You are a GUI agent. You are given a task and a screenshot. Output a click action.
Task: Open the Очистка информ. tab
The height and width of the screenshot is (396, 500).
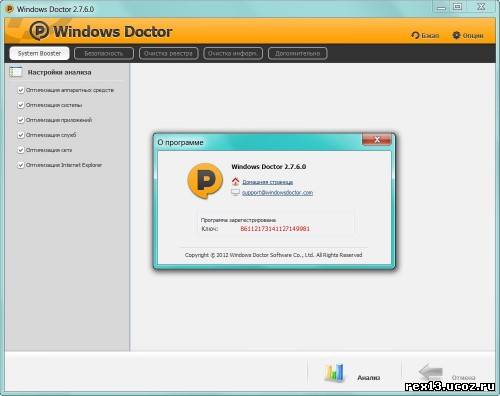[233, 53]
